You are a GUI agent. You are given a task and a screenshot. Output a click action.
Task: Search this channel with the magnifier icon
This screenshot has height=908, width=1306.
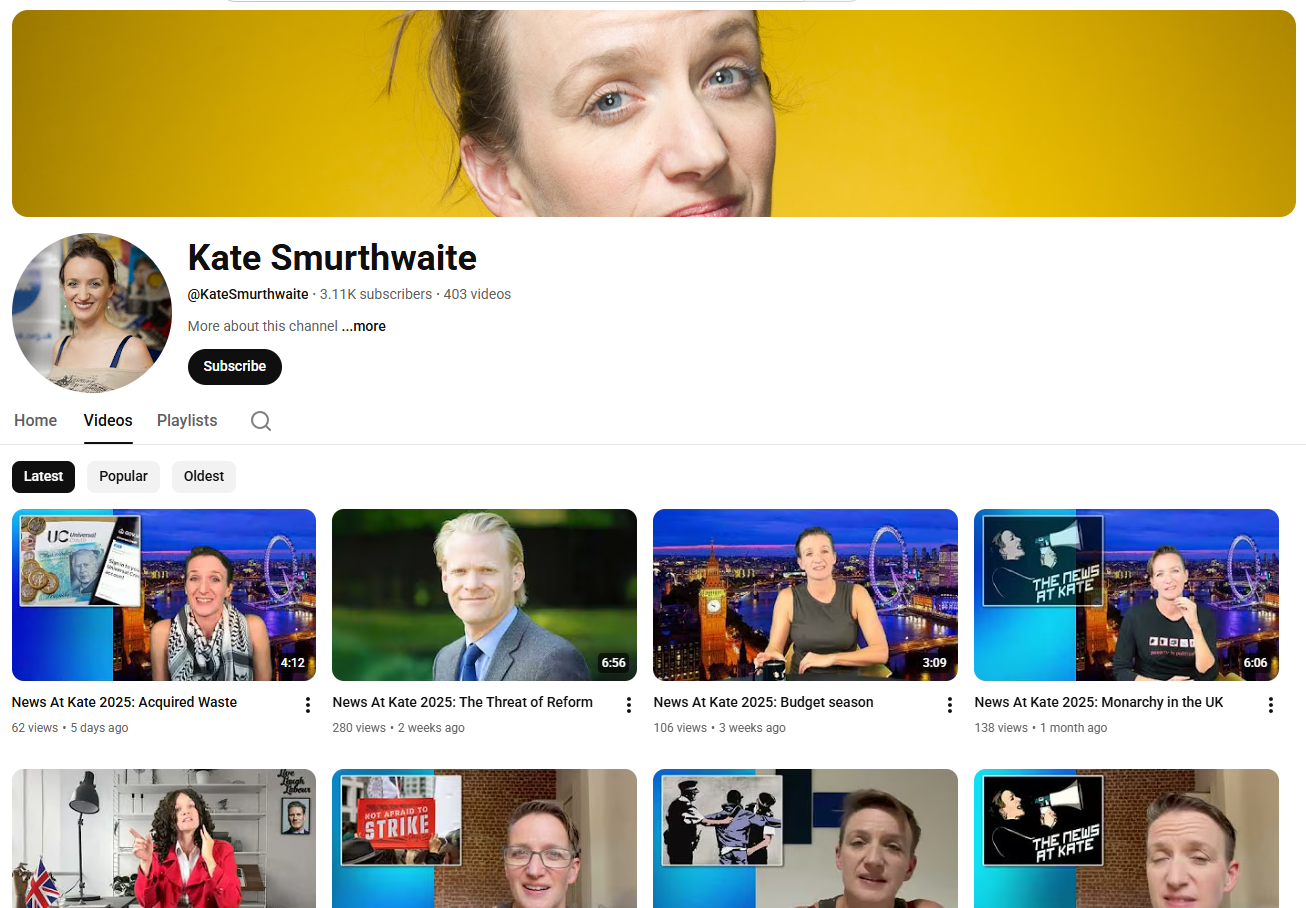pos(261,421)
